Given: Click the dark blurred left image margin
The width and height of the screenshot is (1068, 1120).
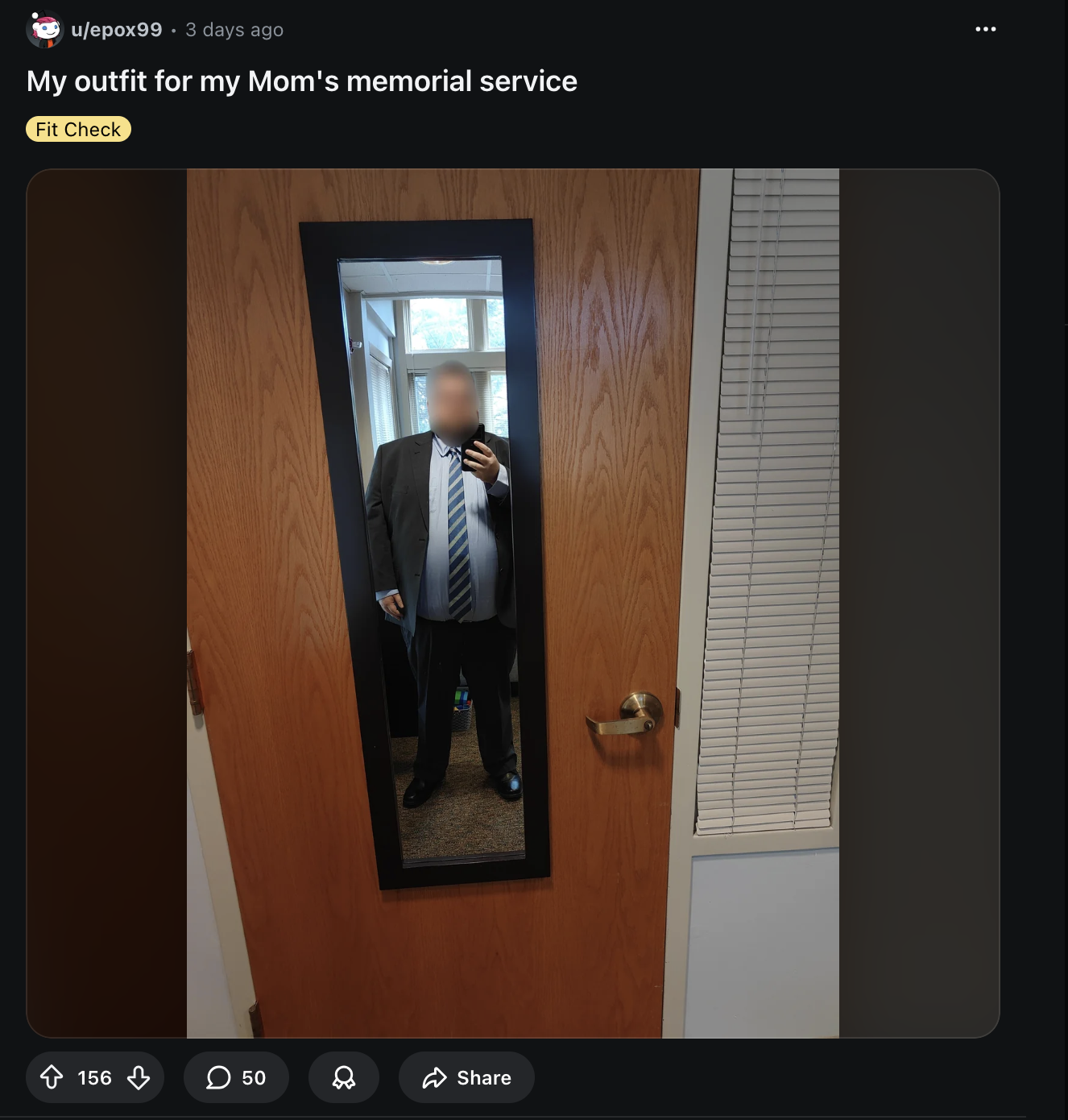Looking at the screenshot, I should (106, 603).
